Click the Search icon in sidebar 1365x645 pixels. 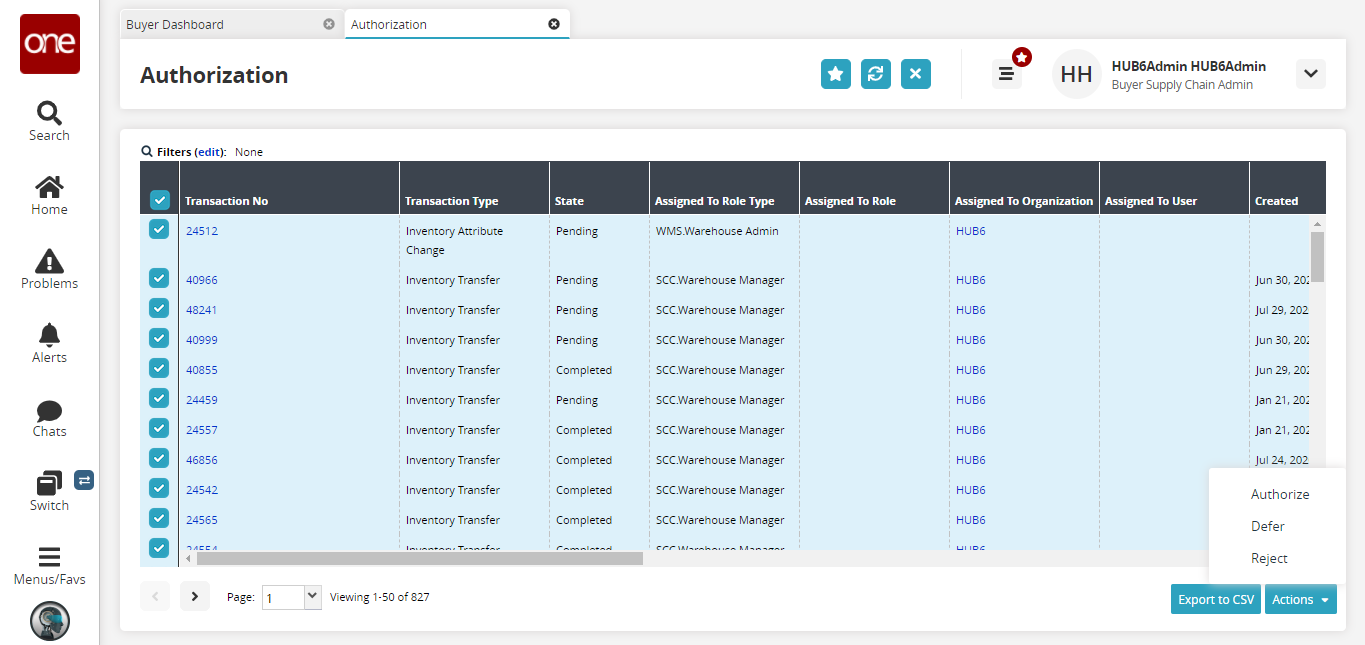(49, 112)
